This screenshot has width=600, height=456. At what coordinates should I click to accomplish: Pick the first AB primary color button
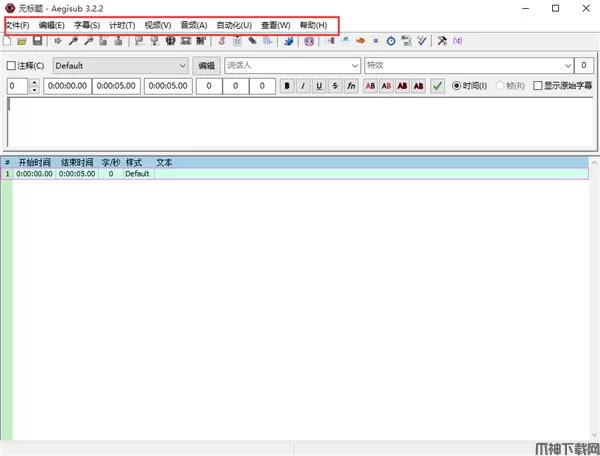(x=370, y=86)
